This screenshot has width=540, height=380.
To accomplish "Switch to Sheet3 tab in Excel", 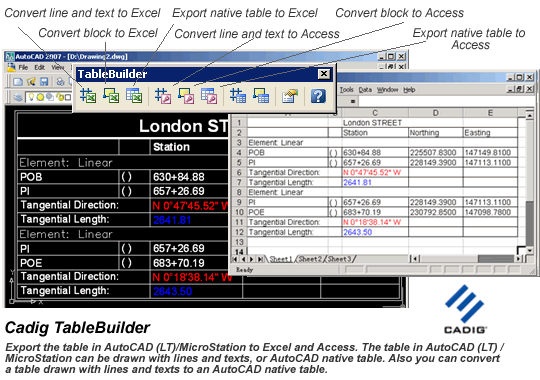I will (x=339, y=259).
